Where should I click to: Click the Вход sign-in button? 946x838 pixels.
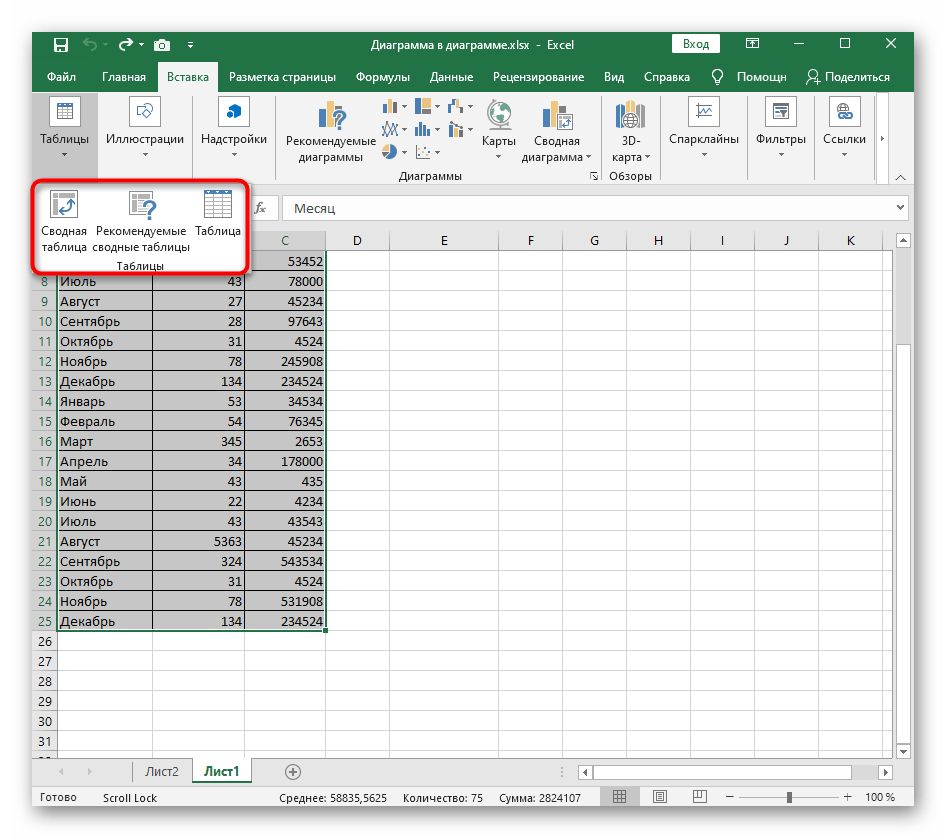tap(696, 44)
